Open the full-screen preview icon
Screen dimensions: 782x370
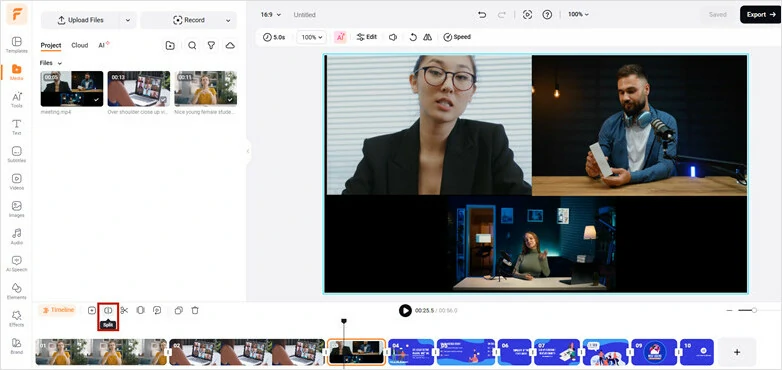click(x=527, y=14)
